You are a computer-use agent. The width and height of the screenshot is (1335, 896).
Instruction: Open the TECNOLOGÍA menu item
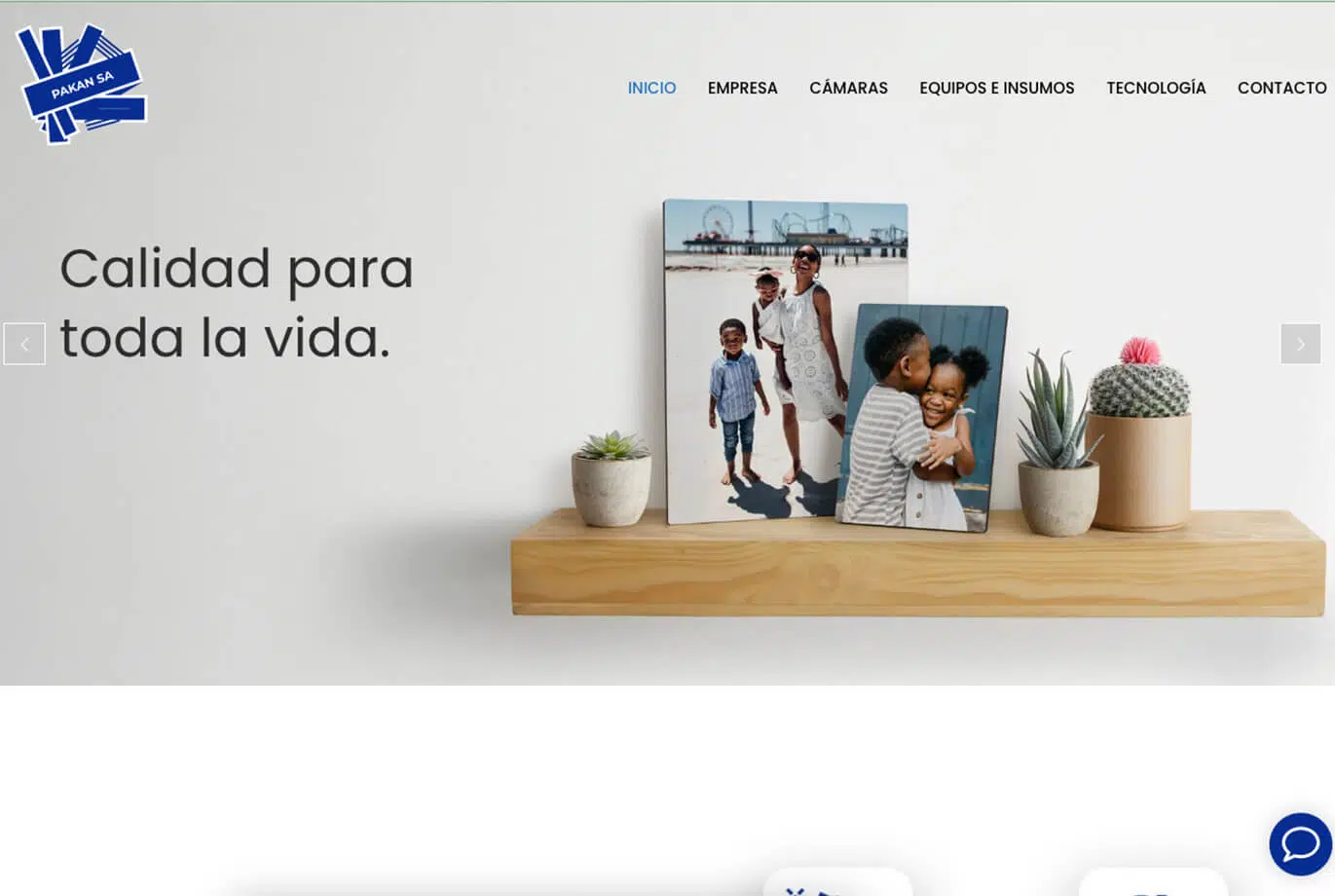[1156, 88]
